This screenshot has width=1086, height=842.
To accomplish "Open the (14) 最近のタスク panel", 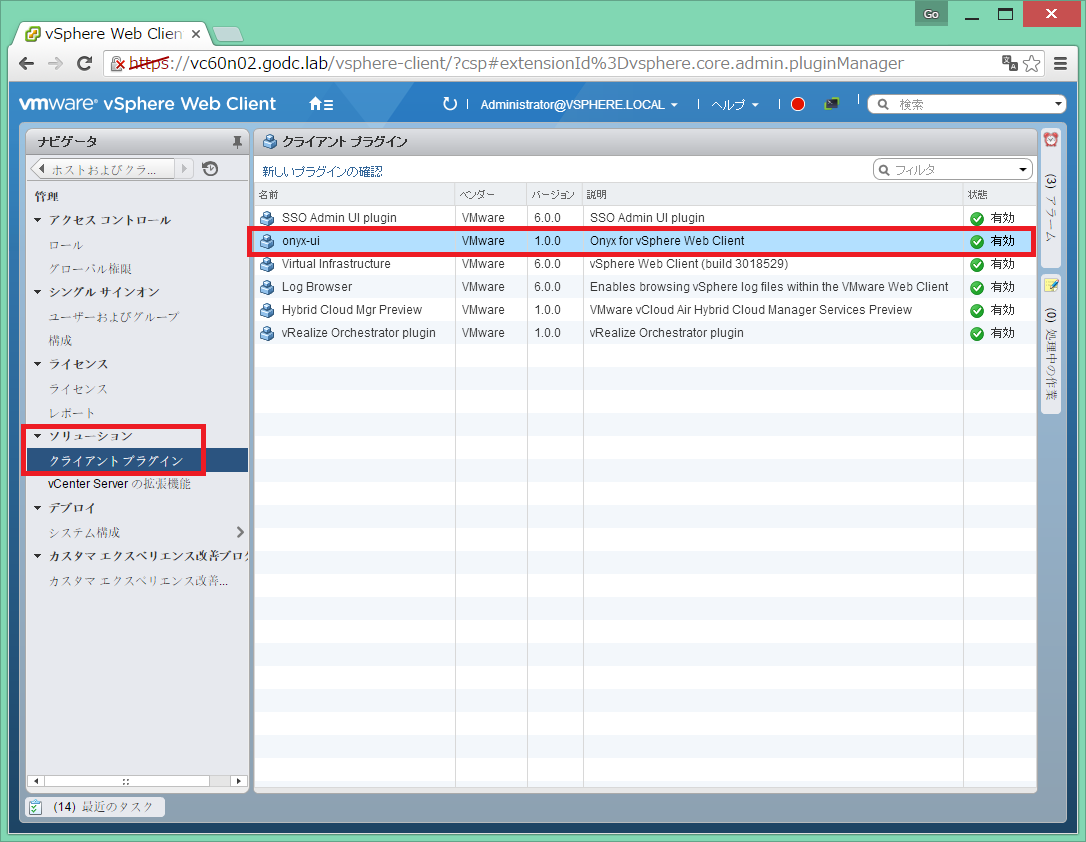I will tap(96, 807).
